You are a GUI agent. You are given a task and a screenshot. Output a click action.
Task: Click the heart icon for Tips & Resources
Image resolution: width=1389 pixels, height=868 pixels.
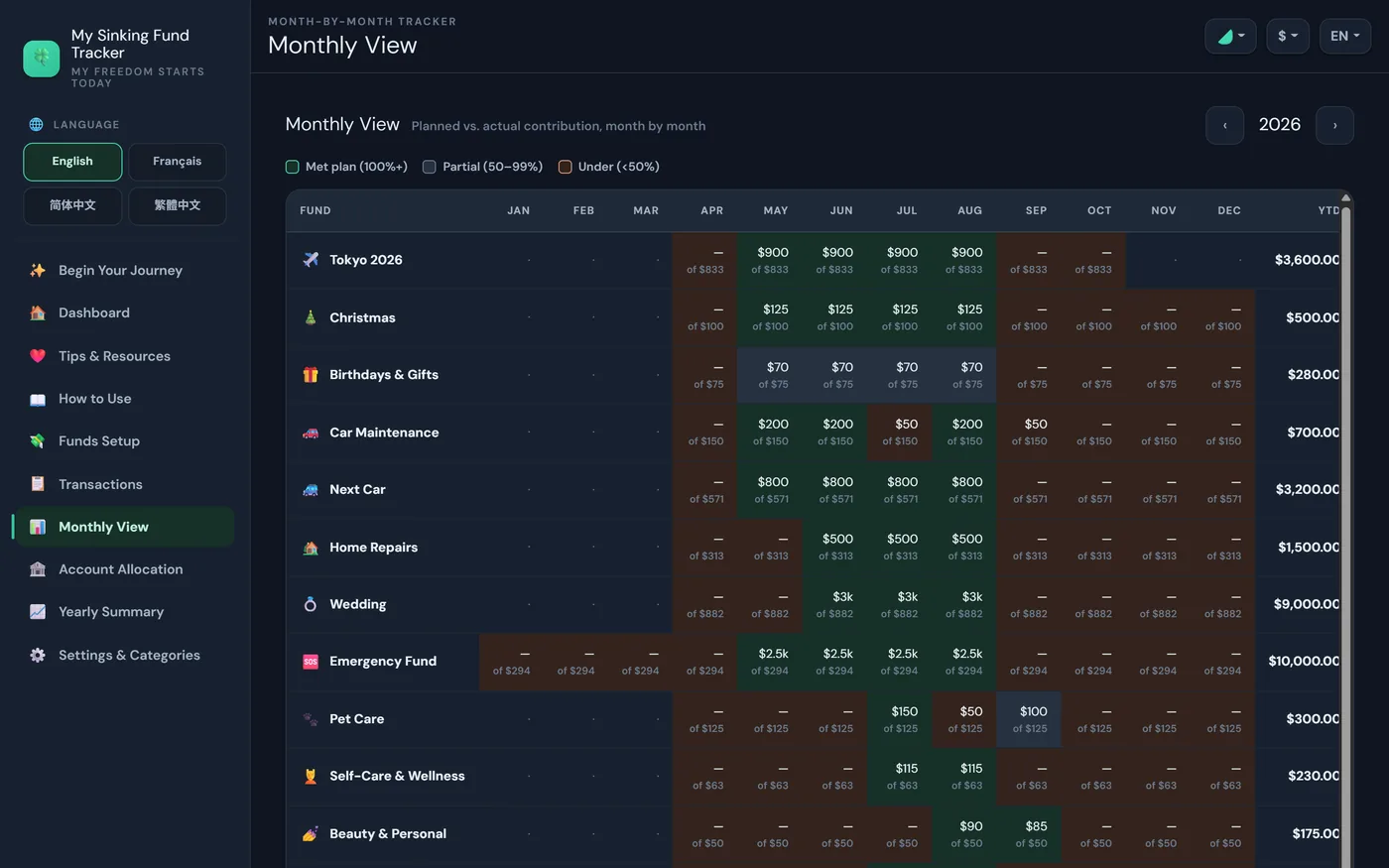click(x=38, y=356)
